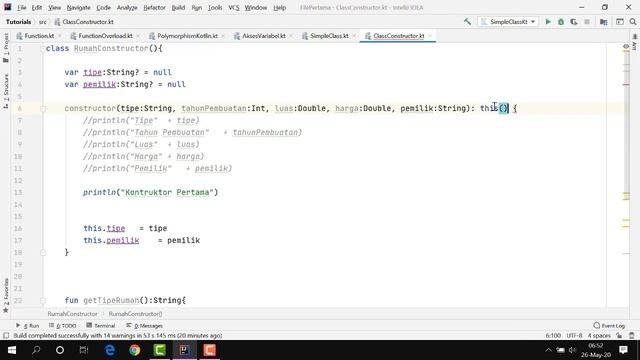Click RumahConstructor in the bottom breadcrumb
This screenshot has width=640, height=360.
pyautogui.click(x=72, y=314)
